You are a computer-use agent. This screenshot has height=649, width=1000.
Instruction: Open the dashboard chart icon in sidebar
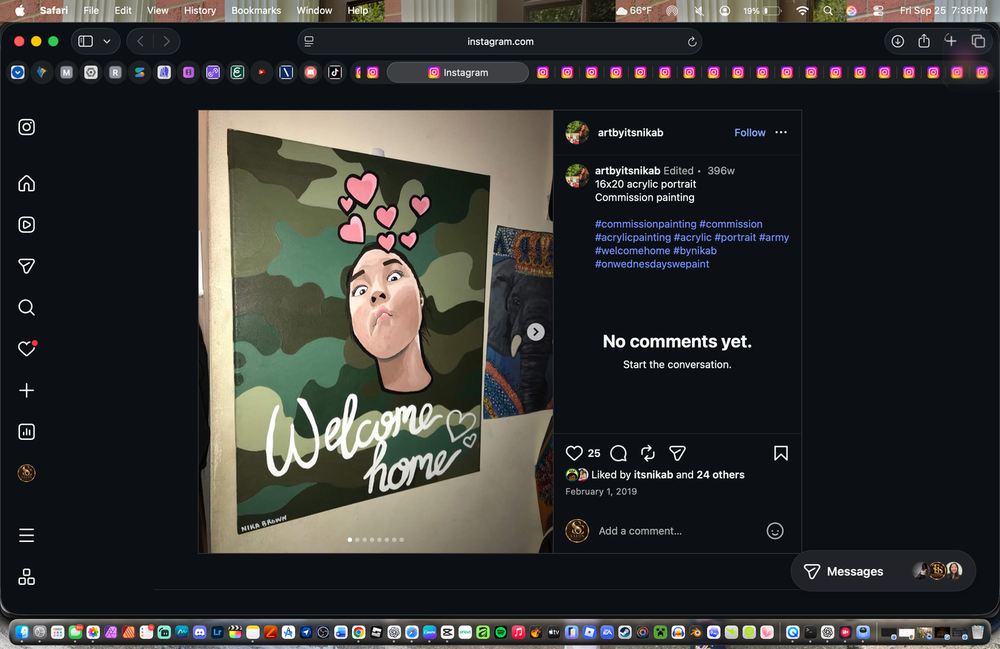(26, 432)
